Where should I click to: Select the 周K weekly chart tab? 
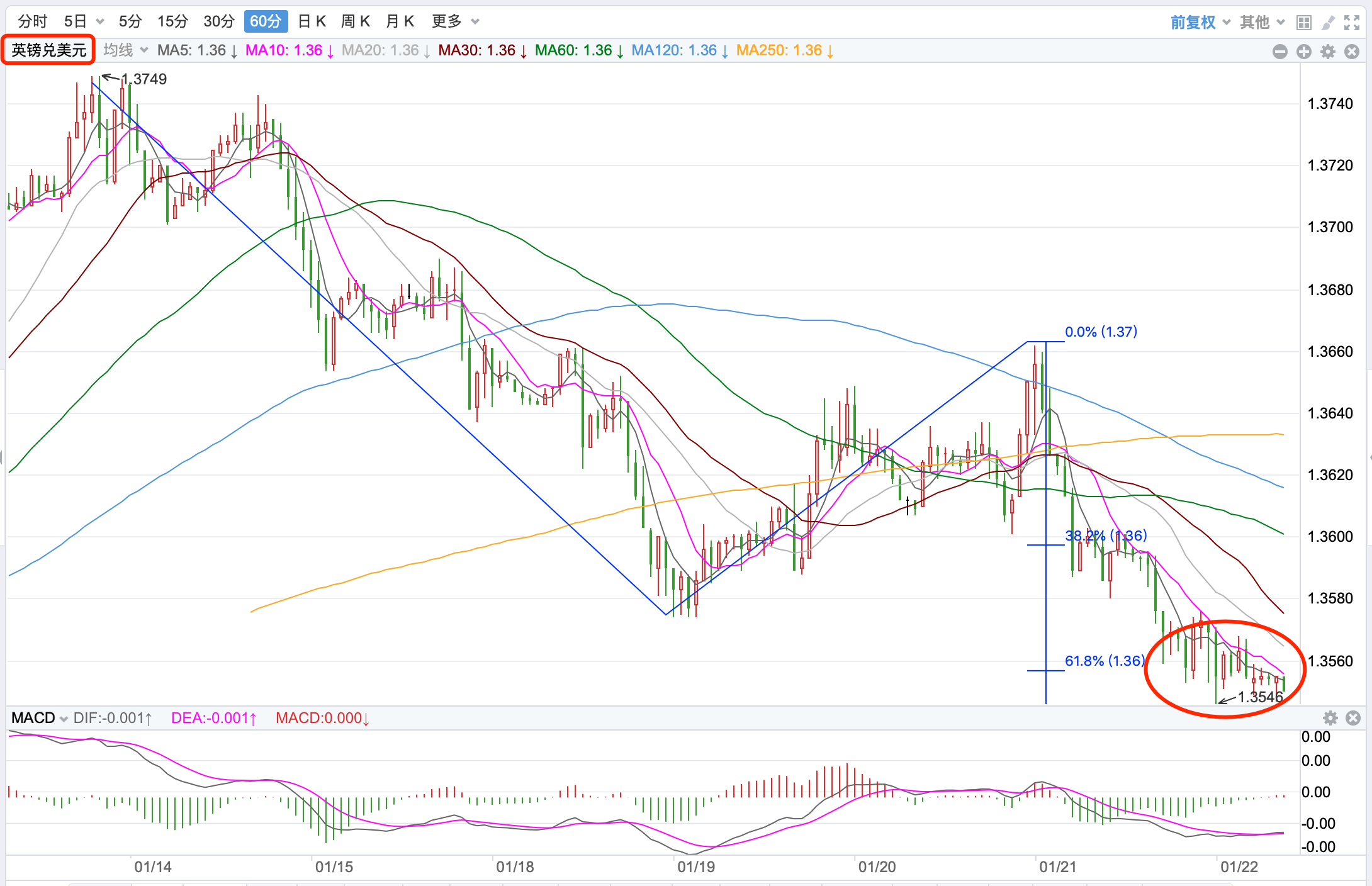[x=355, y=21]
